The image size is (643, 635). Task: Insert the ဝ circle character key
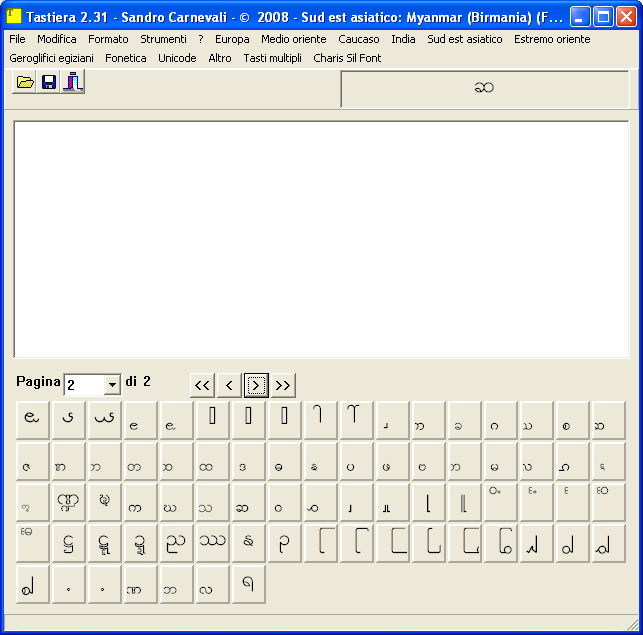pos(285,502)
